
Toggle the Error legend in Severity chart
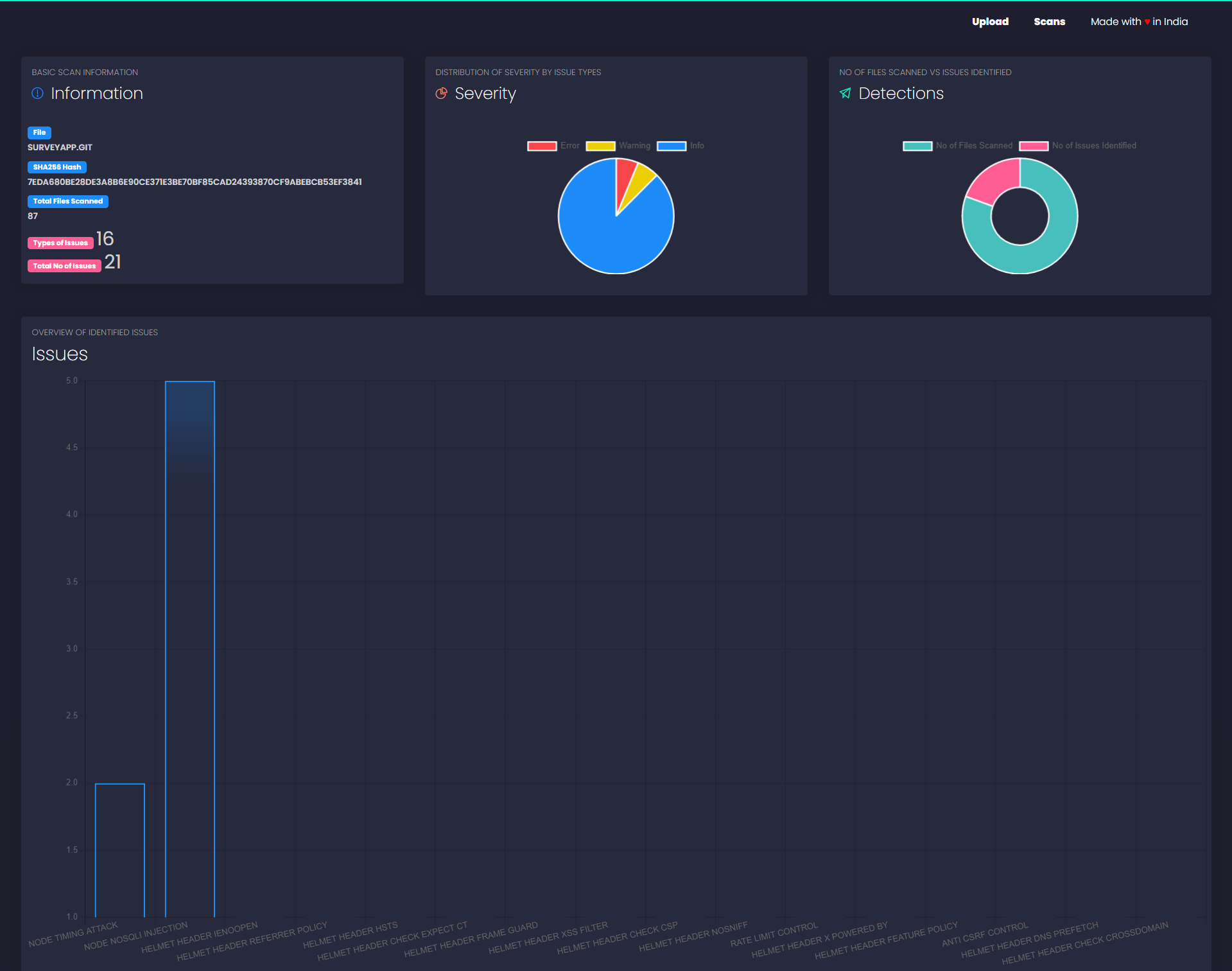(553, 146)
